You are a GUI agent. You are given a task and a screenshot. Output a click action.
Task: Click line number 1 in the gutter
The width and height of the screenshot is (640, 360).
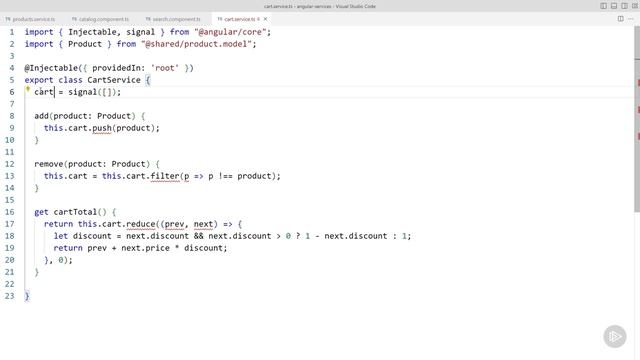tap(12, 32)
